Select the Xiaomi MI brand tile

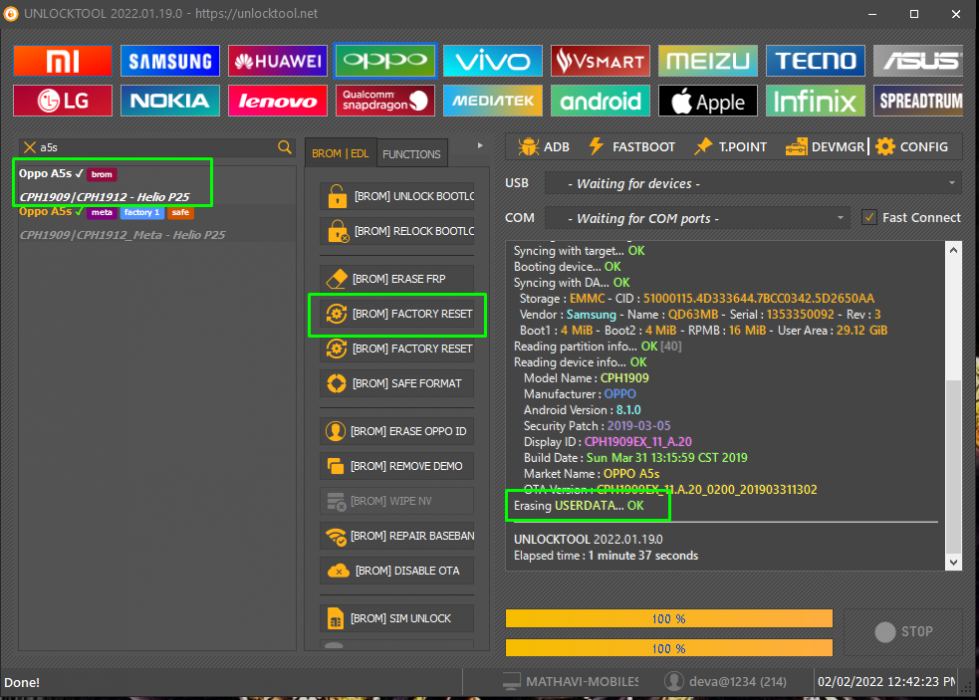(x=62, y=61)
